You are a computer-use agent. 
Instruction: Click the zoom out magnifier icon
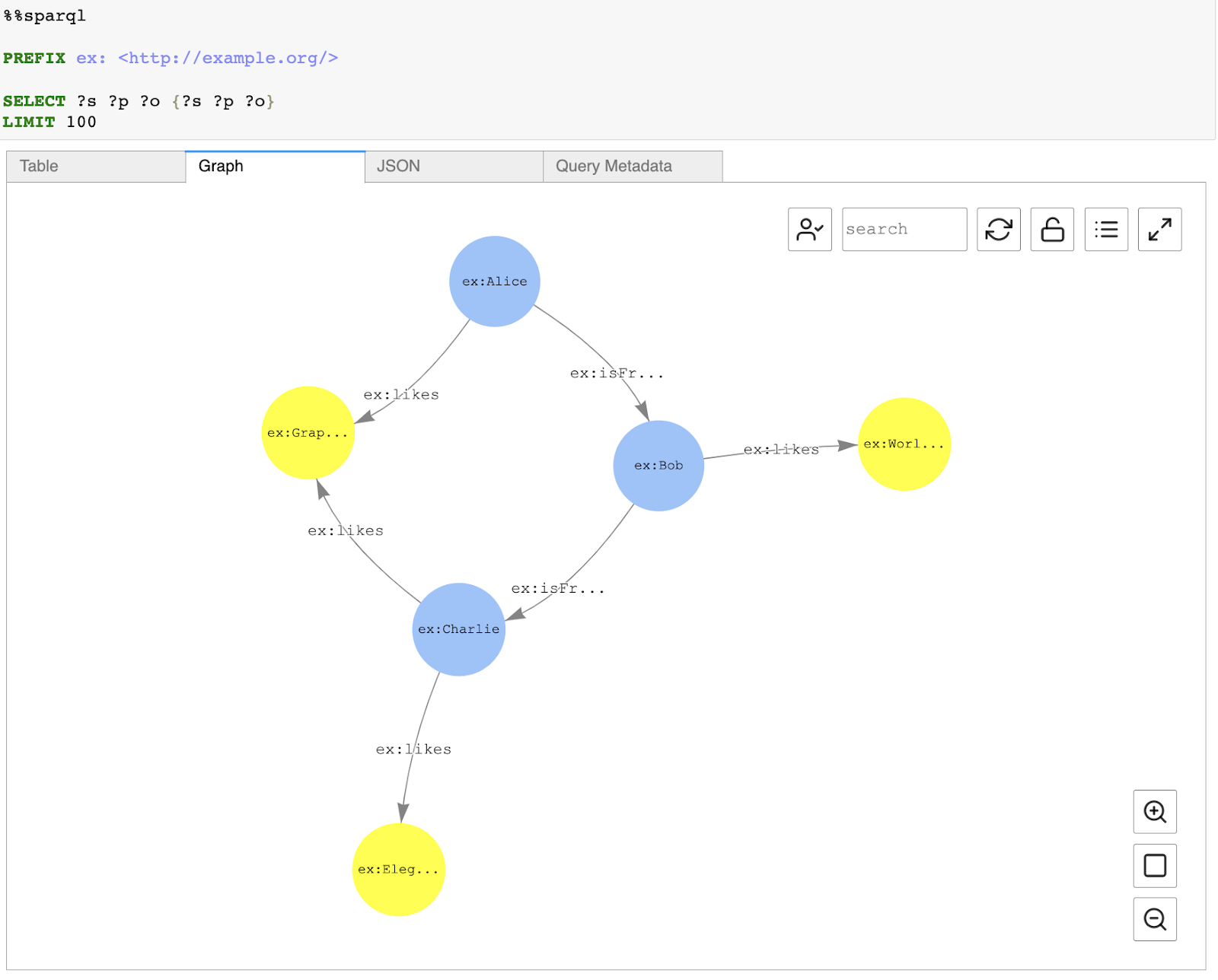1155,919
